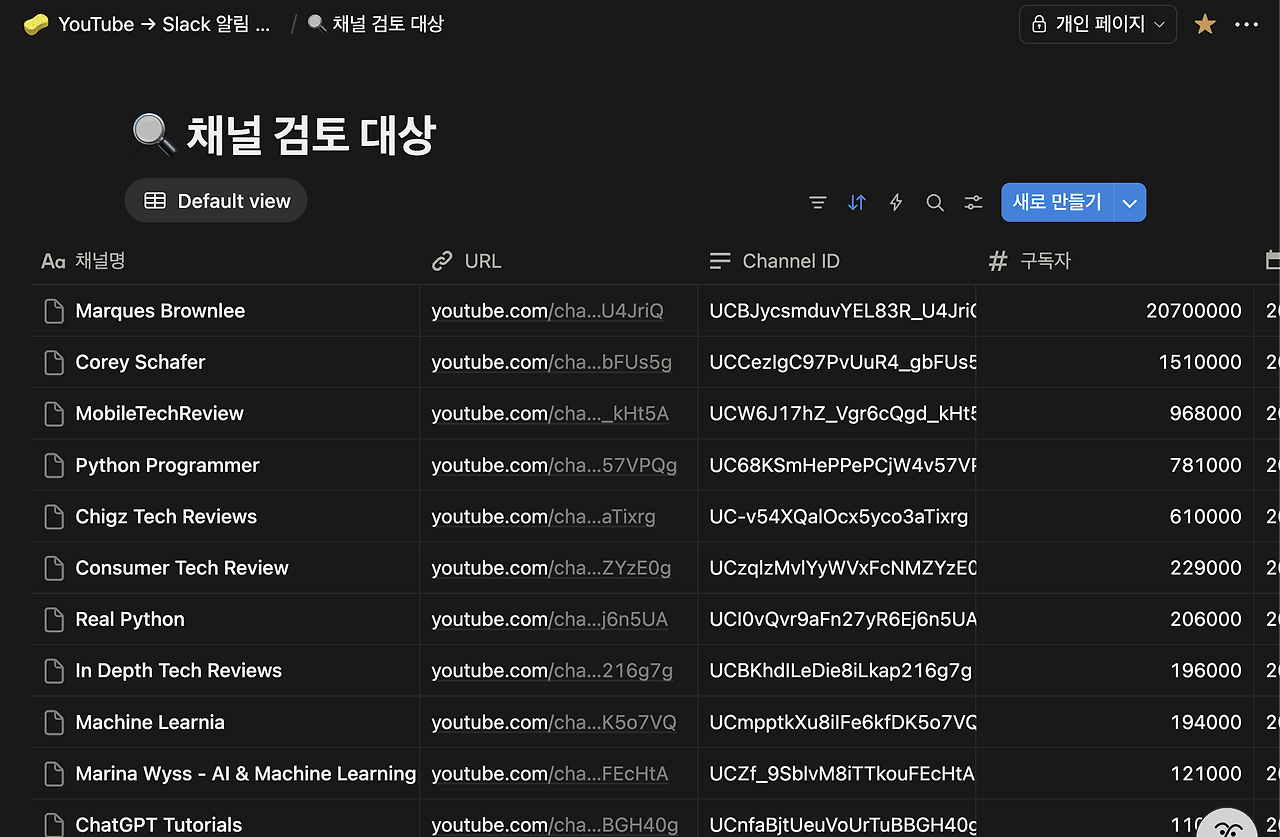Open the URL column header menu
Screen dimensions: 1280x837
[x=466, y=261]
